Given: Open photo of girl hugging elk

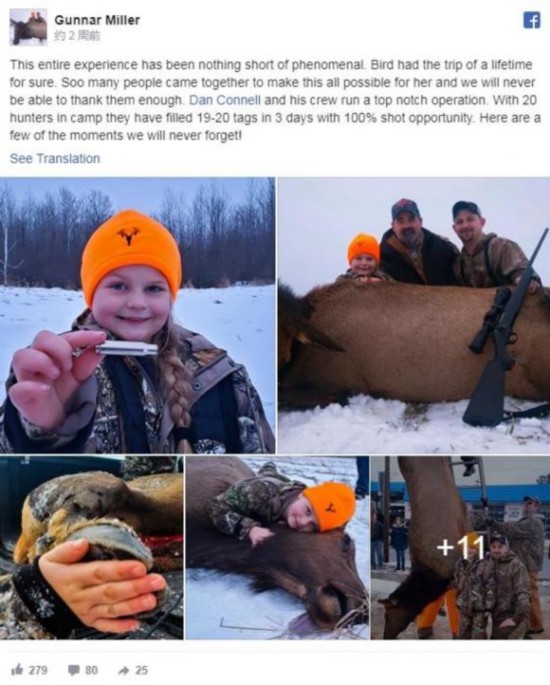Looking at the screenshot, I should pos(277,547).
